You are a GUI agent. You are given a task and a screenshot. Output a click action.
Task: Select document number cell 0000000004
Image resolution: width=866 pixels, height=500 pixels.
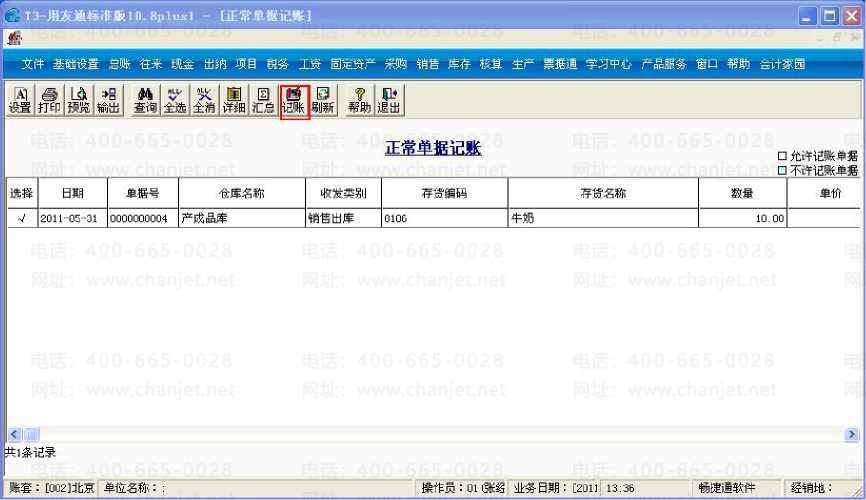[x=142, y=218]
